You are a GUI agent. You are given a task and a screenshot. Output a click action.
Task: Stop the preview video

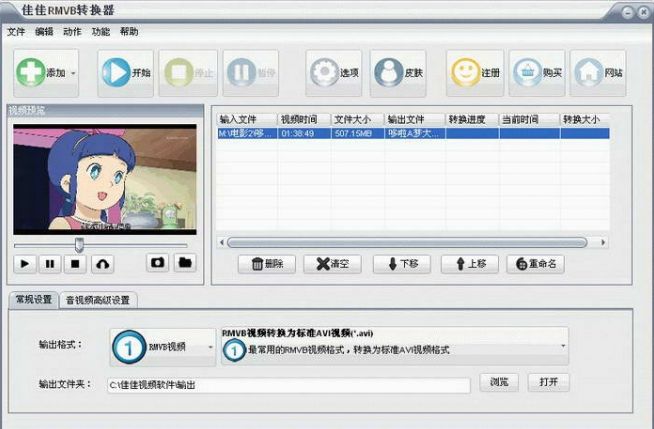pyautogui.click(x=75, y=263)
